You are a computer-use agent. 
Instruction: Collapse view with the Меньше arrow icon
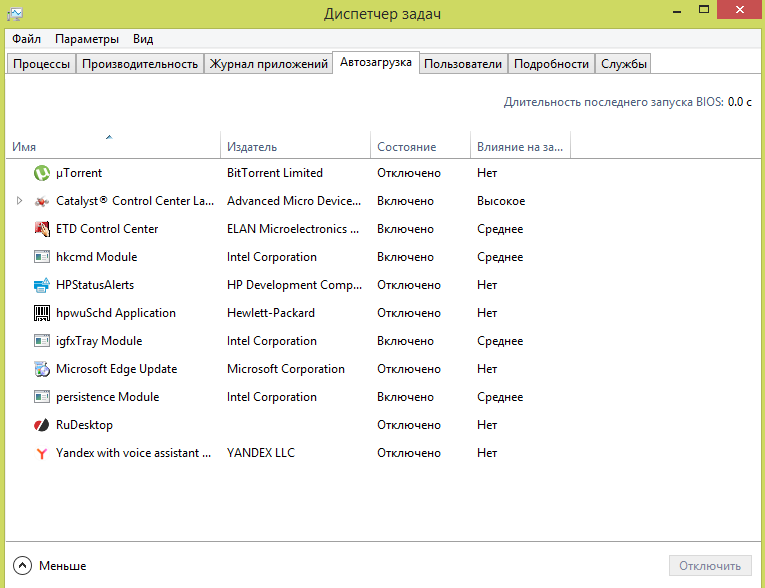point(22,566)
